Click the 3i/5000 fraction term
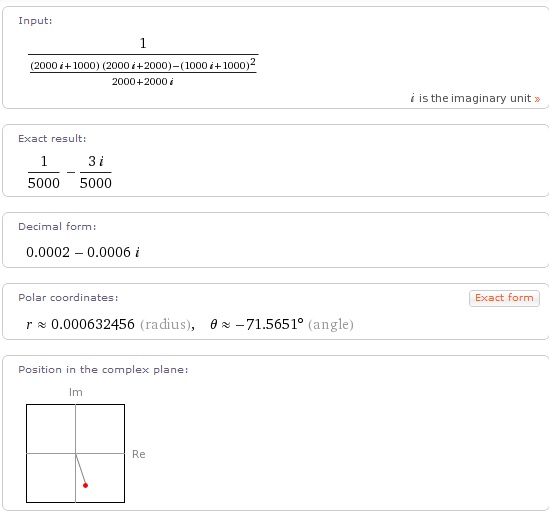The height and width of the screenshot is (519, 549). pos(96,172)
